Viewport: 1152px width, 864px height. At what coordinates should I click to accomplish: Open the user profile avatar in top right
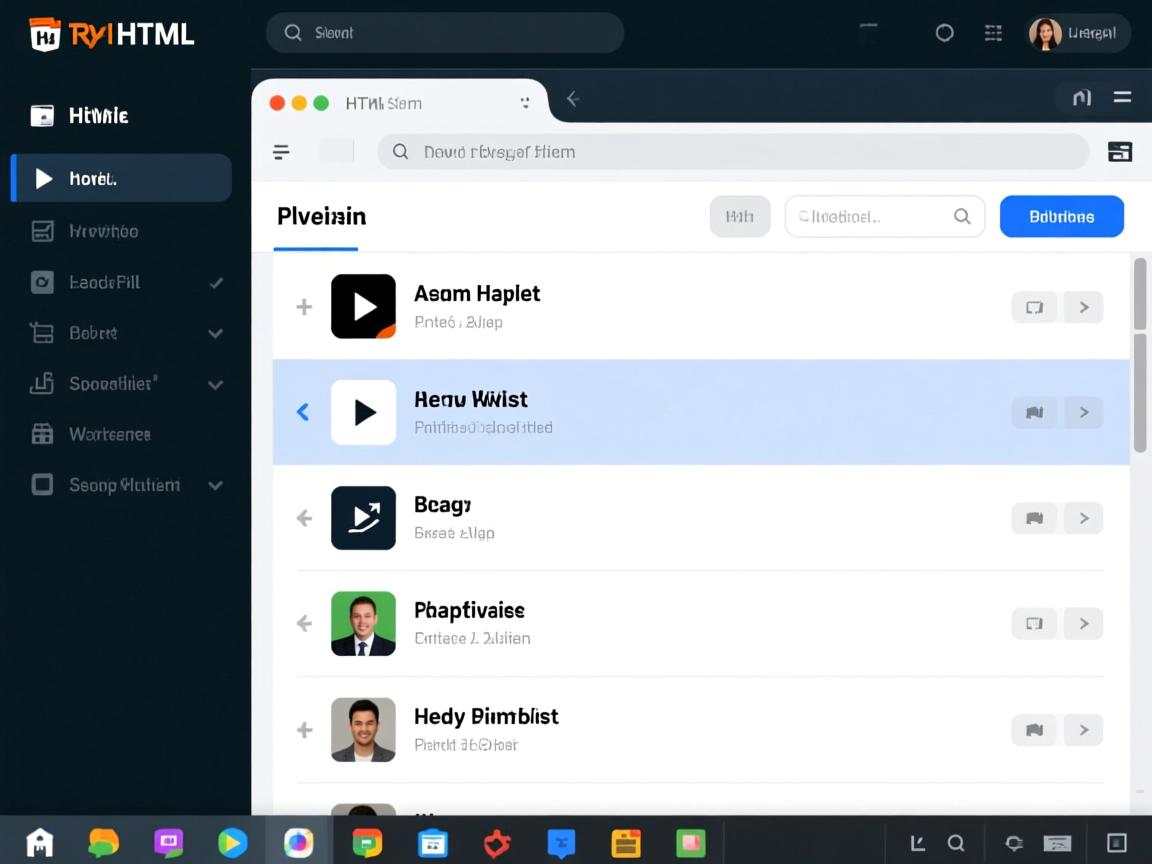(1045, 33)
